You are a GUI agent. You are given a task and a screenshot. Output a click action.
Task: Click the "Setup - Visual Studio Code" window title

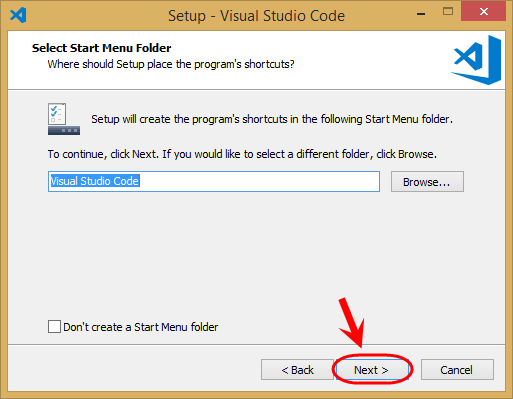256,16
